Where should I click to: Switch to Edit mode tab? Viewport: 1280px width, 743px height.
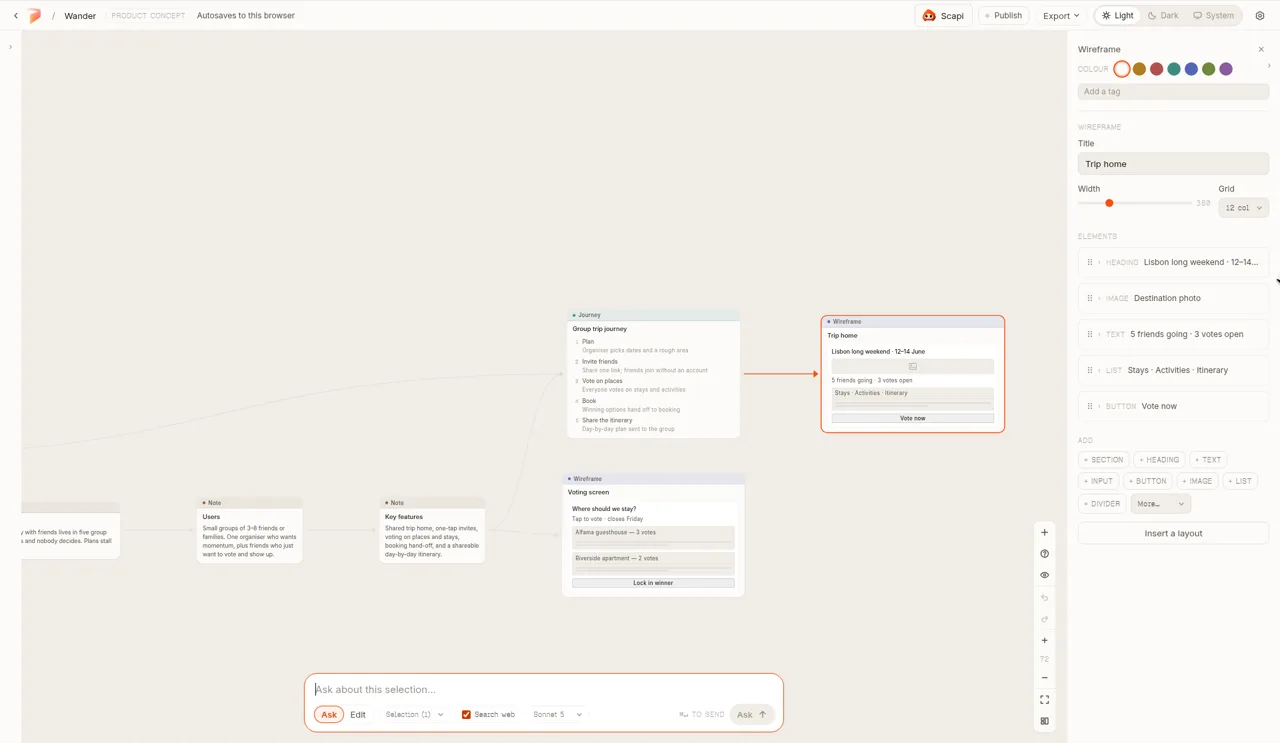[x=358, y=714]
